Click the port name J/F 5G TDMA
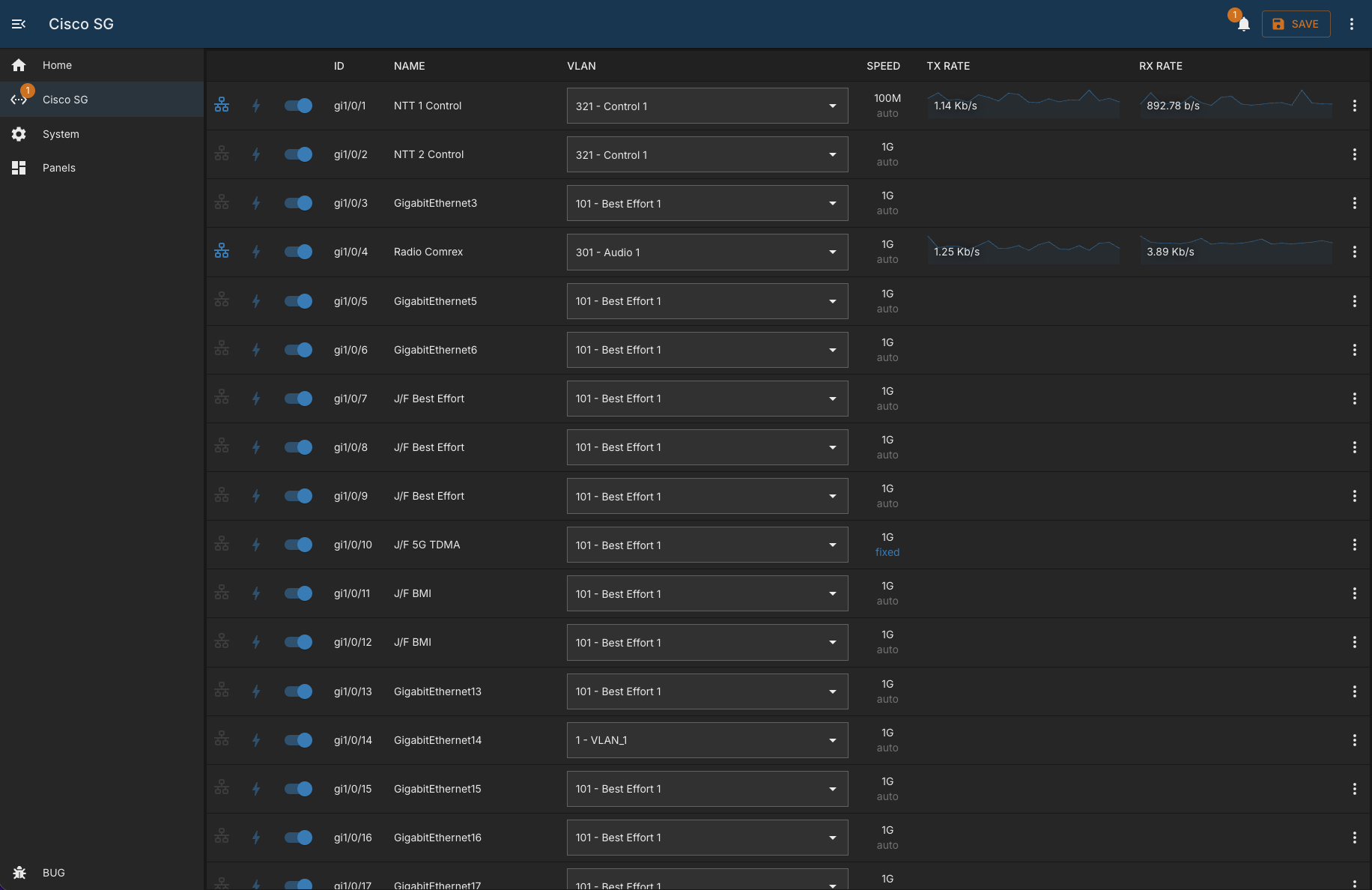1372x890 pixels. coord(427,545)
